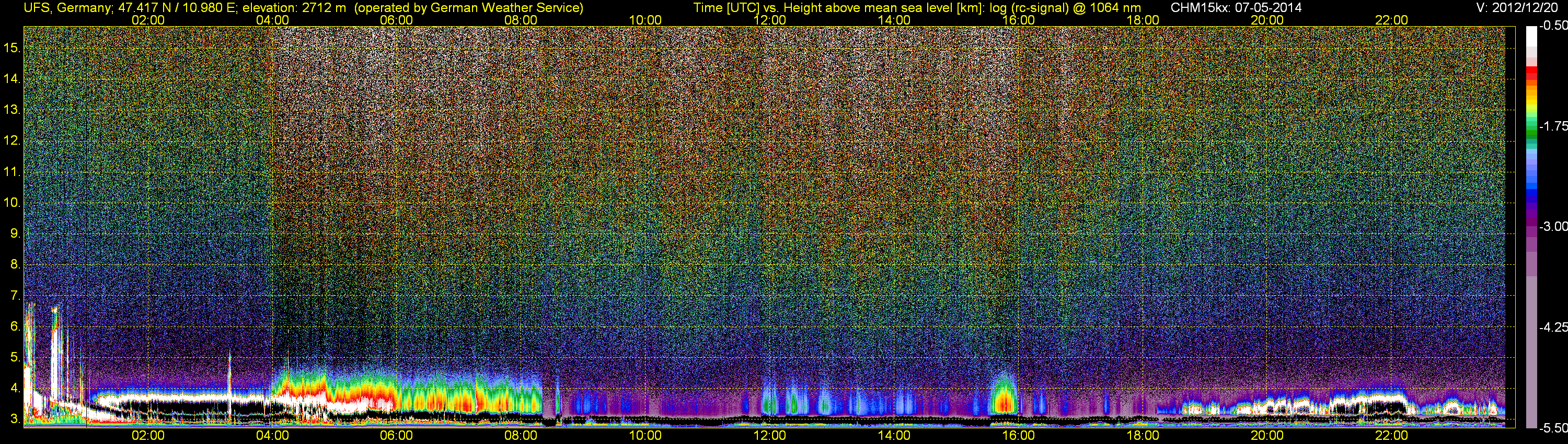Click the "11." km height axis label
The width and height of the screenshot is (1568, 444).
coord(12,171)
